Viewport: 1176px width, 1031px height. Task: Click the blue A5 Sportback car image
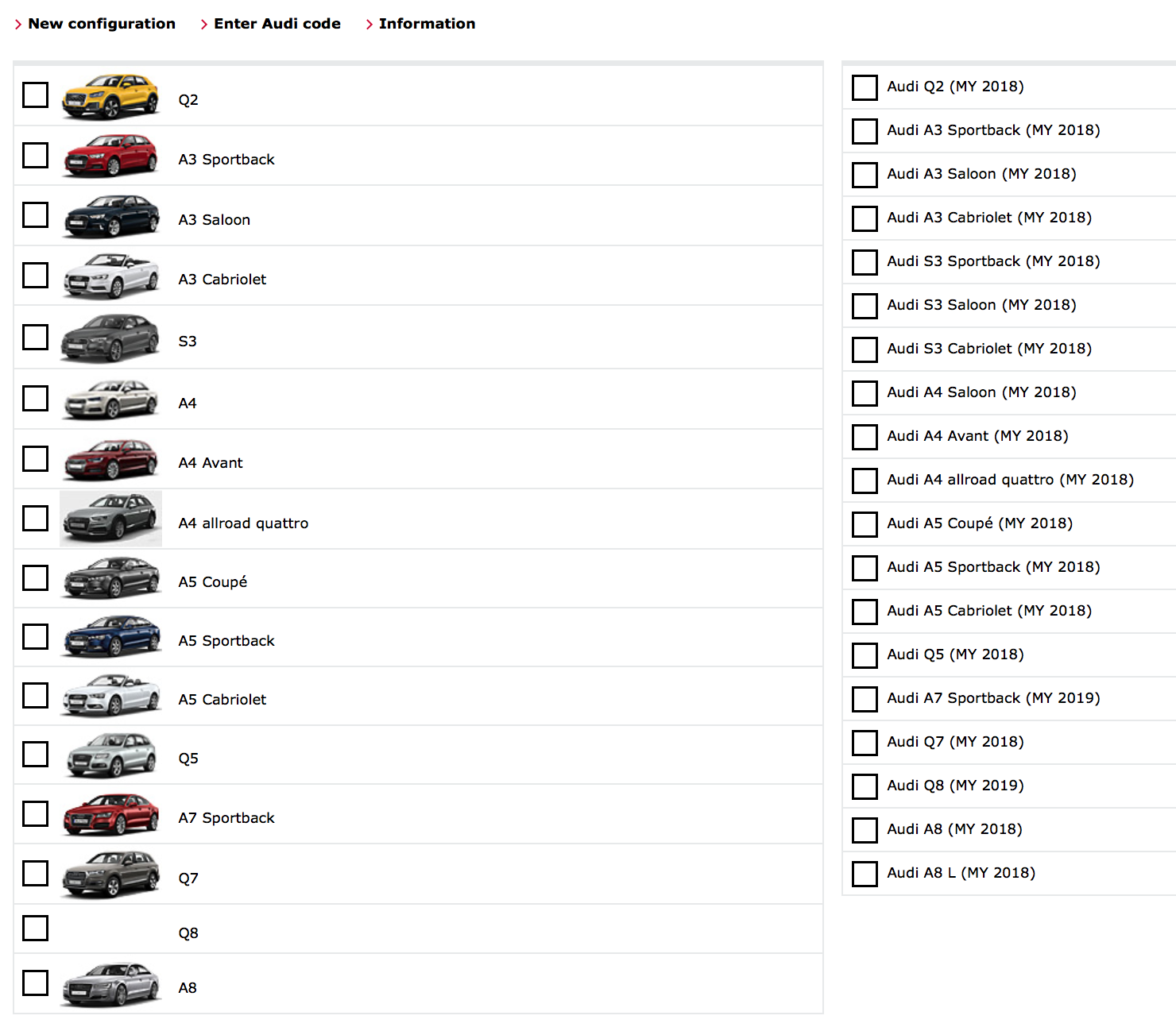pos(110,637)
